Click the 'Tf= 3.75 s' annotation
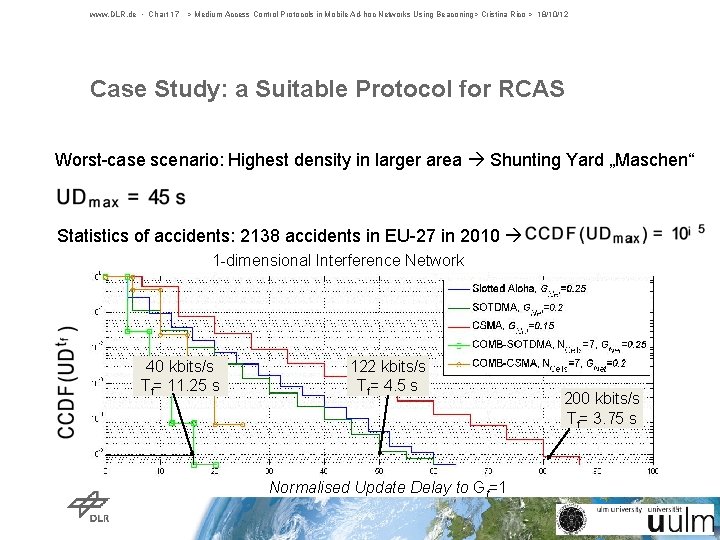 (x=602, y=419)
